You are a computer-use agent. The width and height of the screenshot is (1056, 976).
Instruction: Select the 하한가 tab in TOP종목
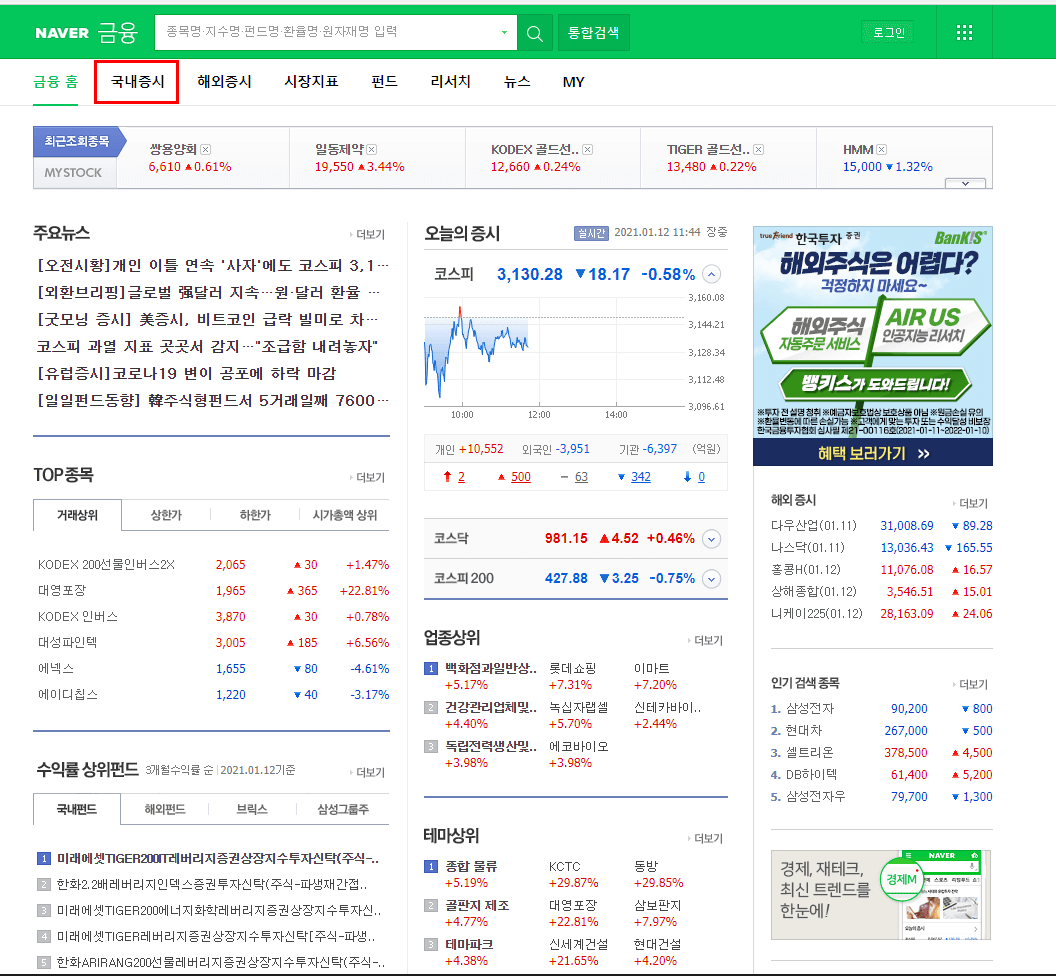pyautogui.click(x=255, y=515)
